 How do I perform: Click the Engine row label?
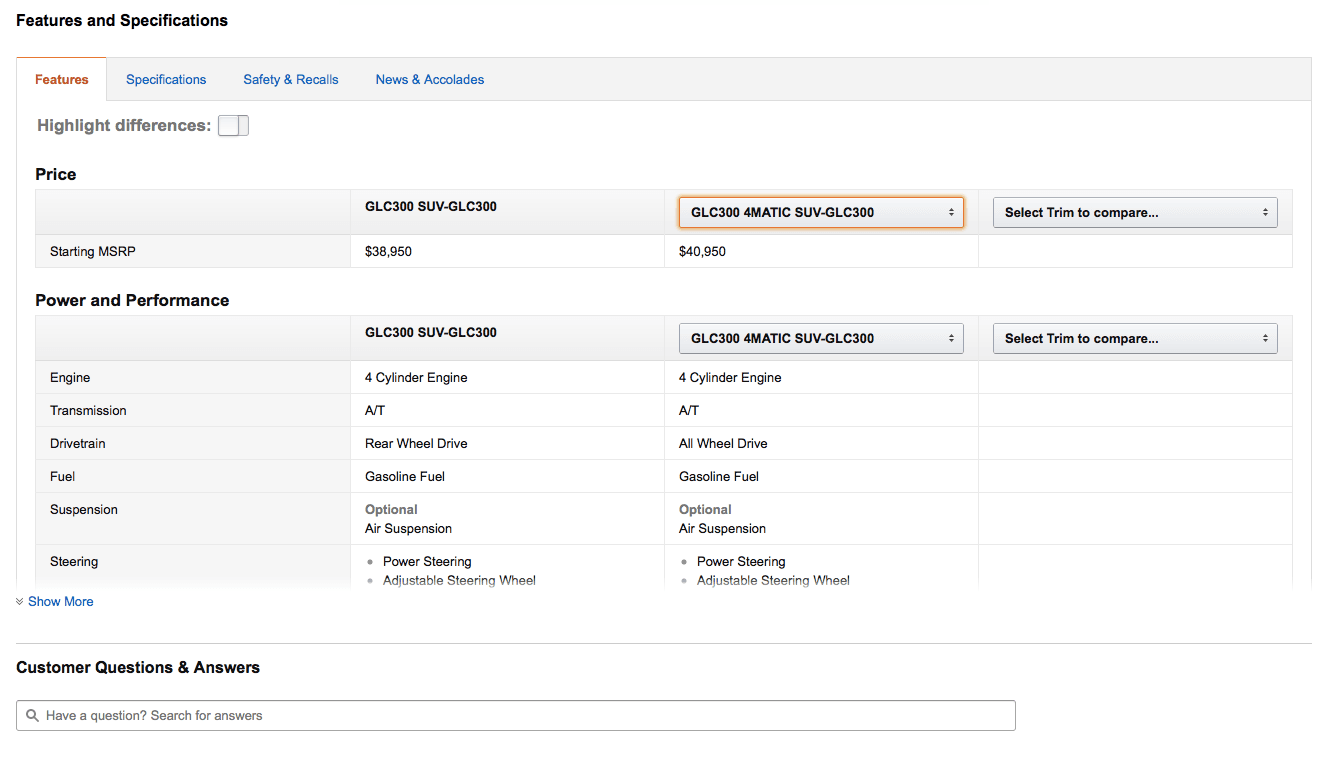point(70,378)
